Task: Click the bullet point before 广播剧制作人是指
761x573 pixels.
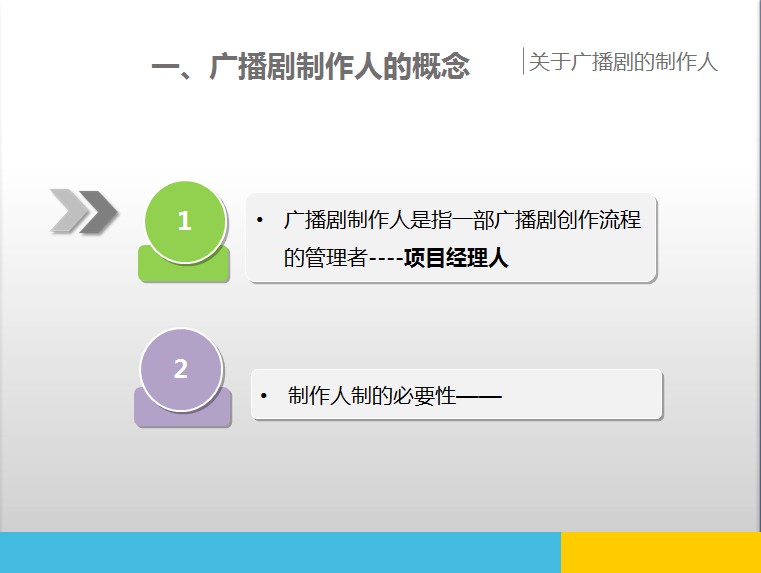Action: (x=260, y=220)
